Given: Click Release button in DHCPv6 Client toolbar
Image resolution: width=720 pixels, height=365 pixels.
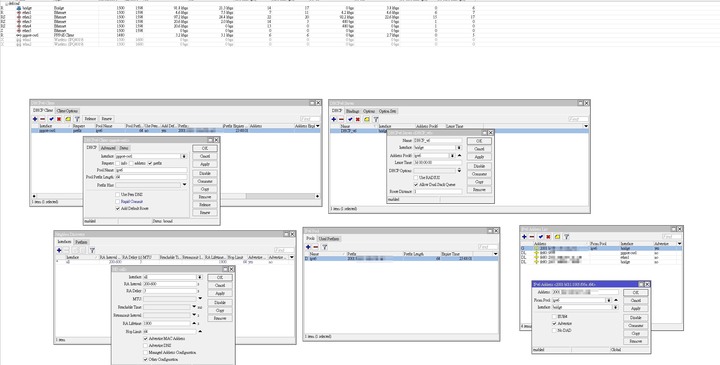Looking at the screenshot, I should [x=90, y=119].
